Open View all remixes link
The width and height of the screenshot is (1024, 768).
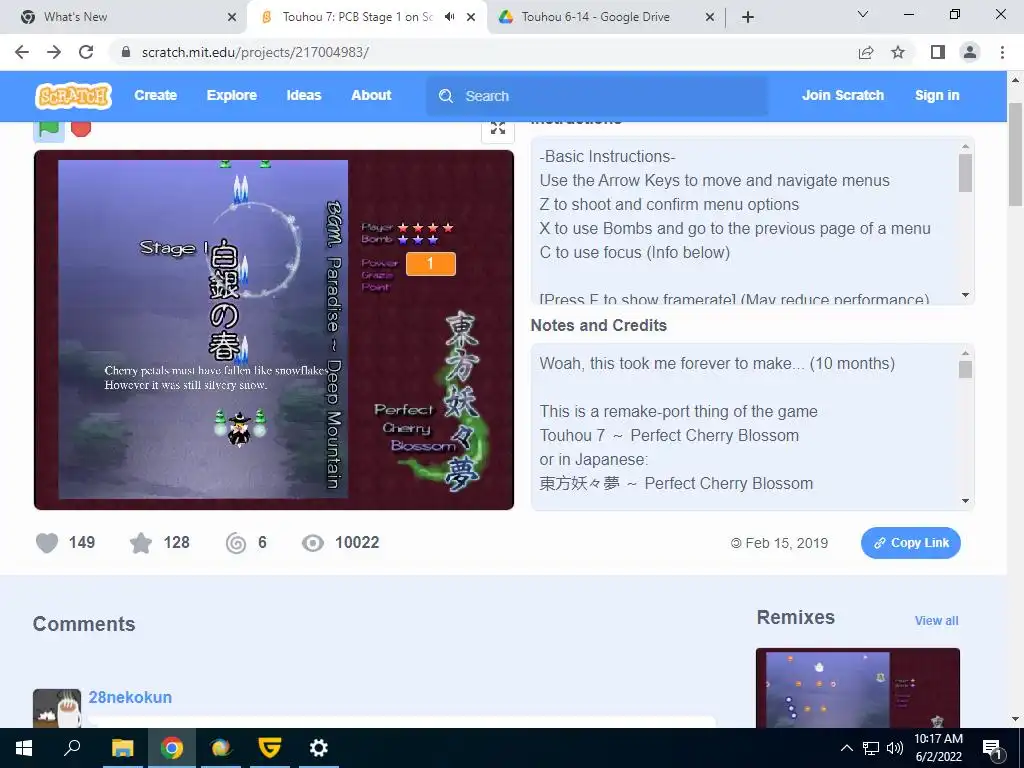point(936,620)
